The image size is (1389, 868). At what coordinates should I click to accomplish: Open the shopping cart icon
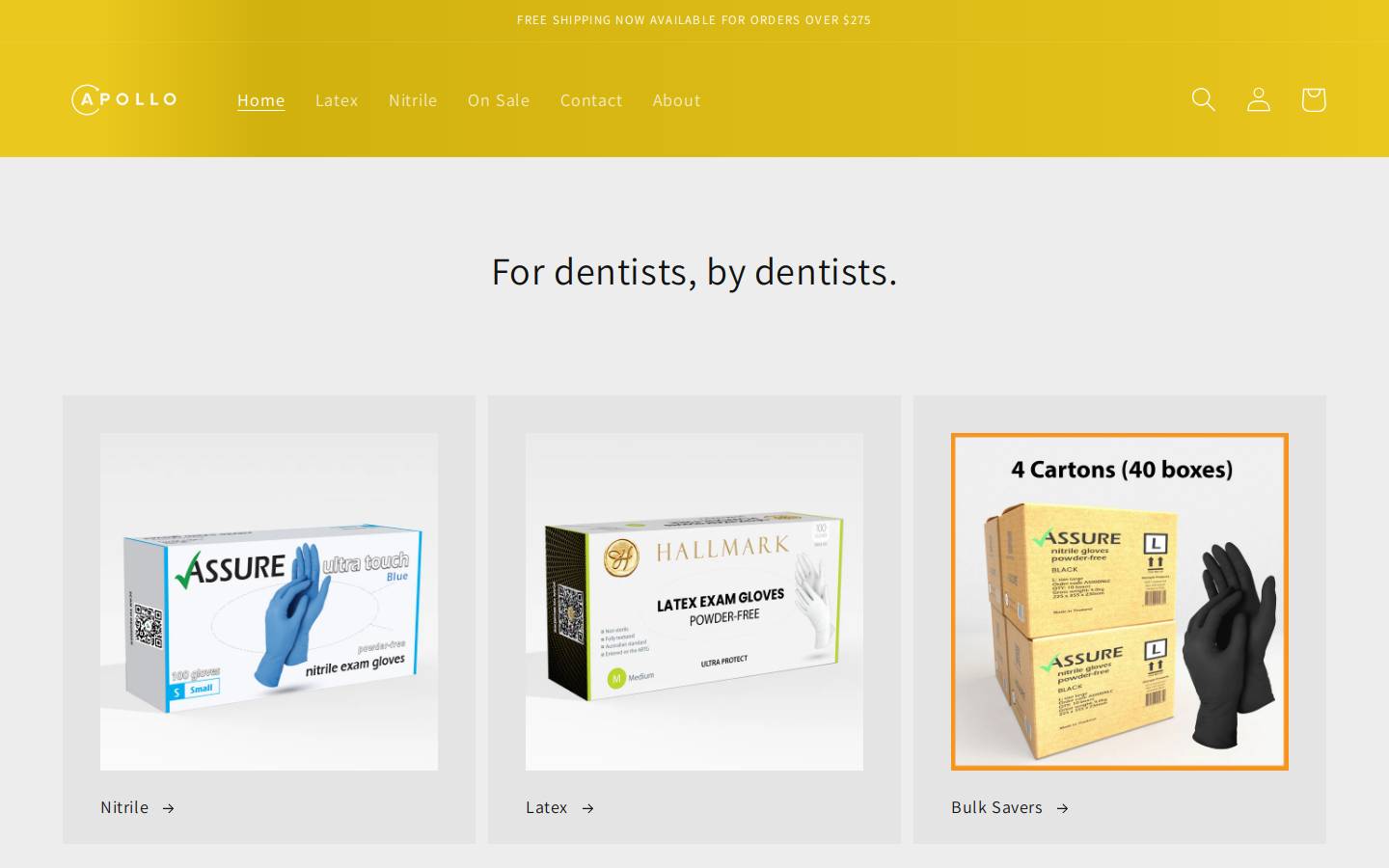click(1313, 99)
